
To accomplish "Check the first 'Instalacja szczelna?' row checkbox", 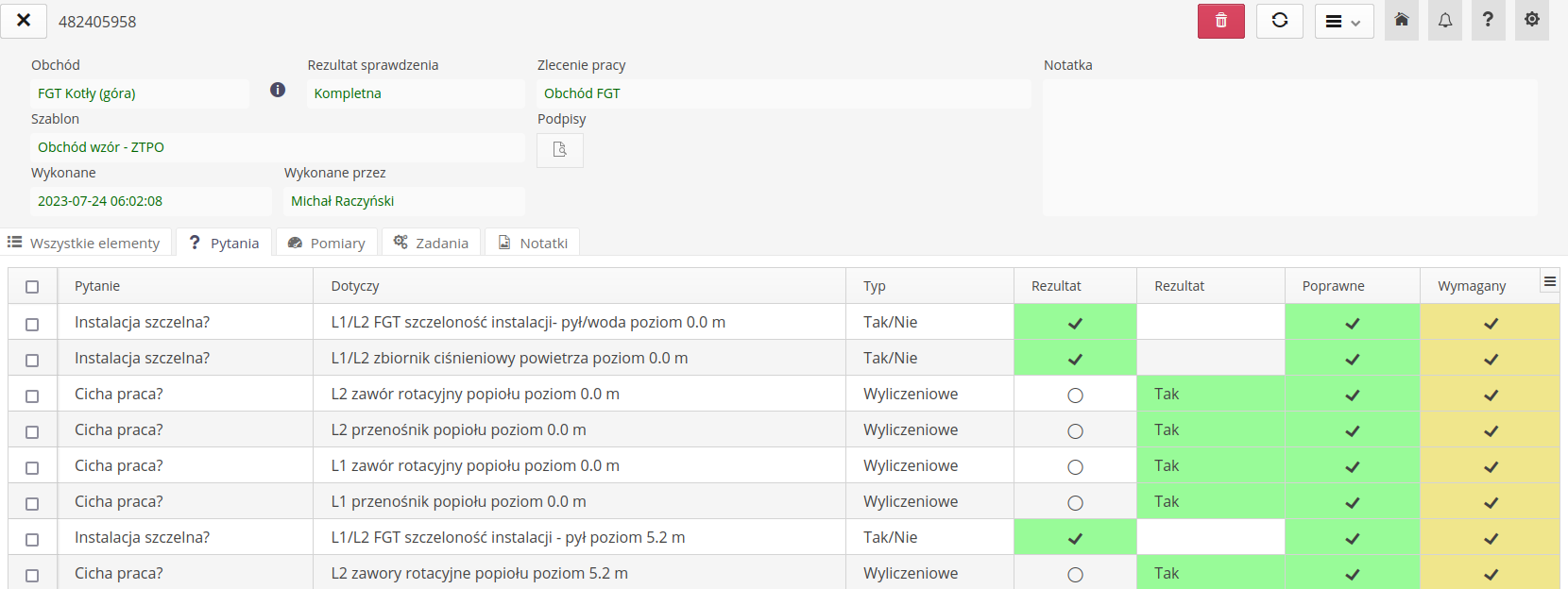I will [32, 324].
